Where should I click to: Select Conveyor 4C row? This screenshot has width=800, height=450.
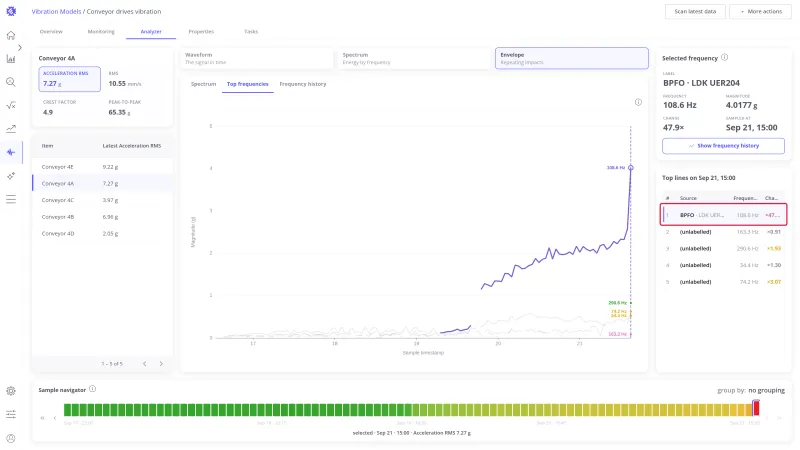click(x=103, y=200)
